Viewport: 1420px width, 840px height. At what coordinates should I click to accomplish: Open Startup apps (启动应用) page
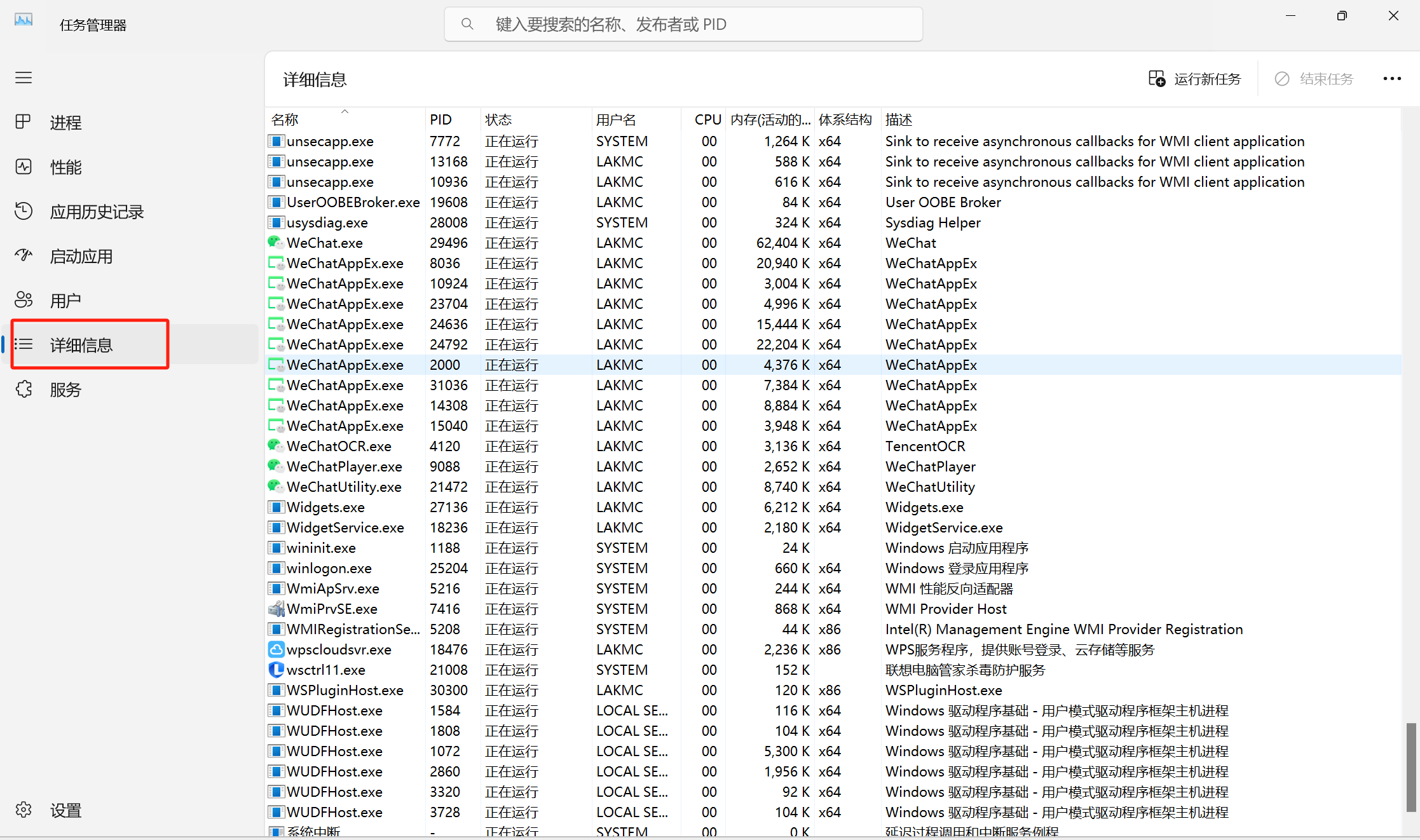(81, 256)
